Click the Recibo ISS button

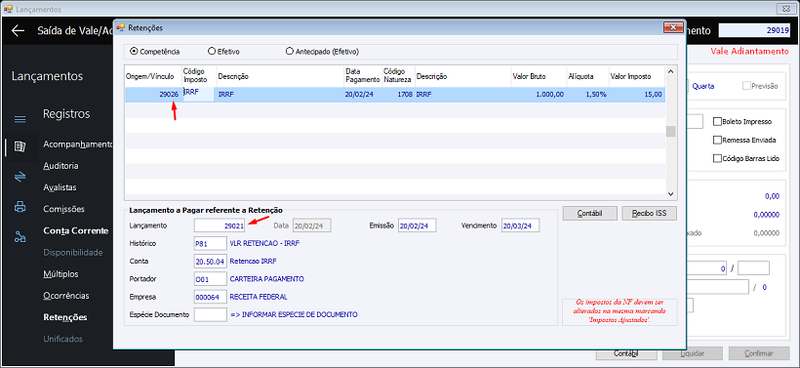coord(649,213)
